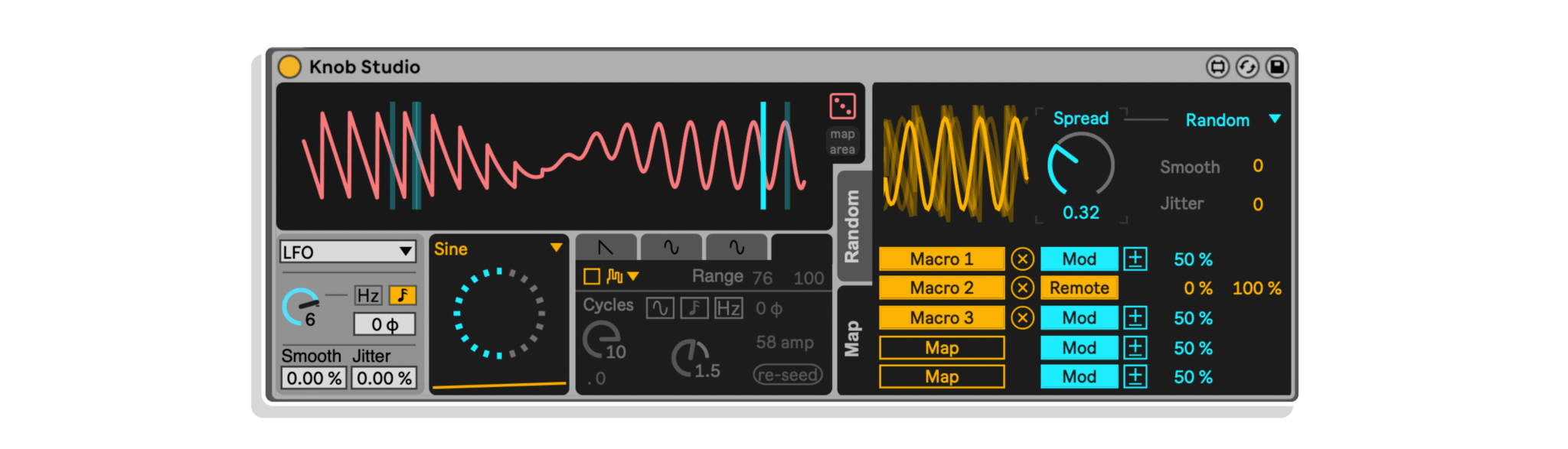Expand the Sine waveform dropdown

[556, 248]
